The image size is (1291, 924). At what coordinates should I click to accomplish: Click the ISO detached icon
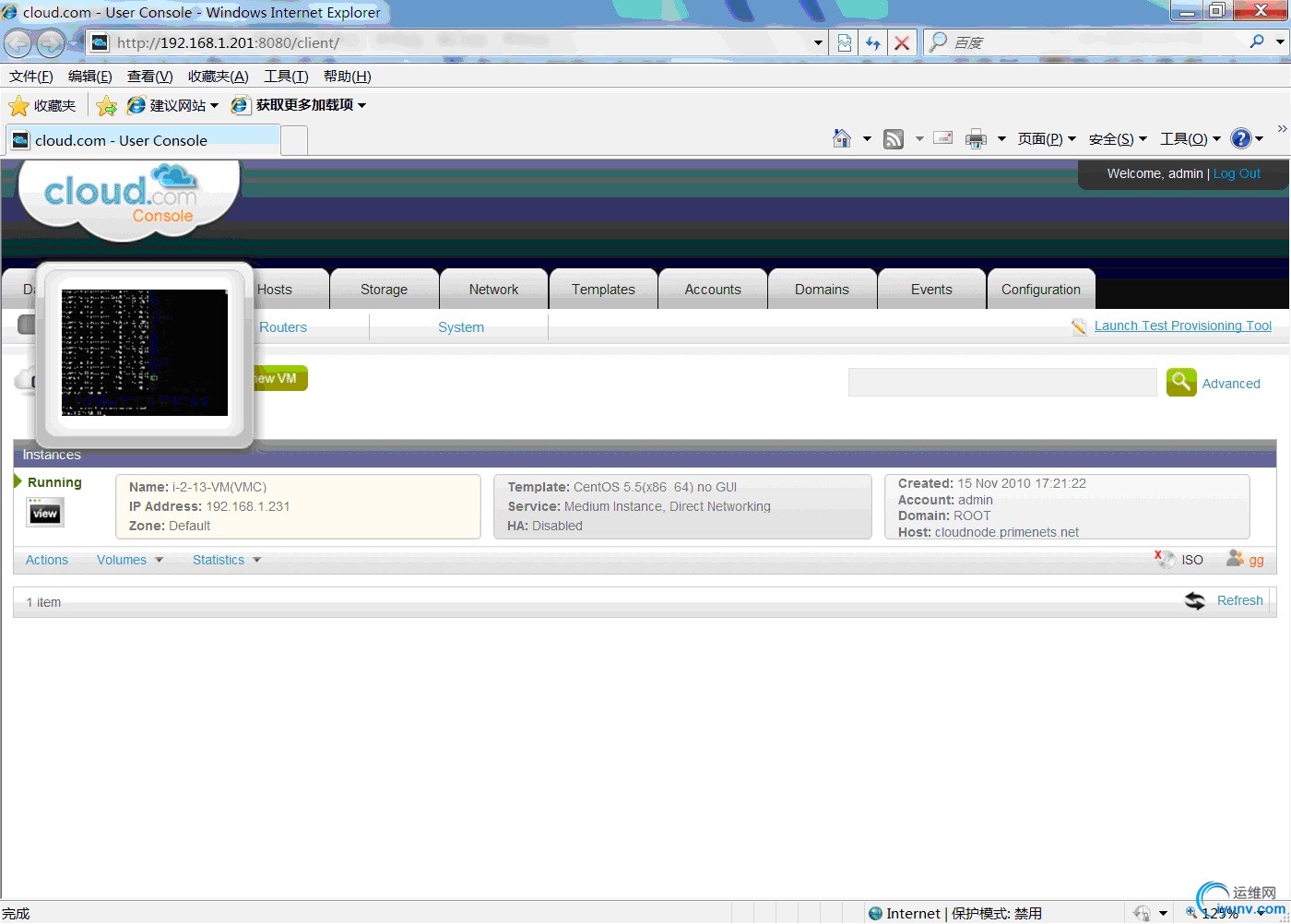pyautogui.click(x=1165, y=559)
